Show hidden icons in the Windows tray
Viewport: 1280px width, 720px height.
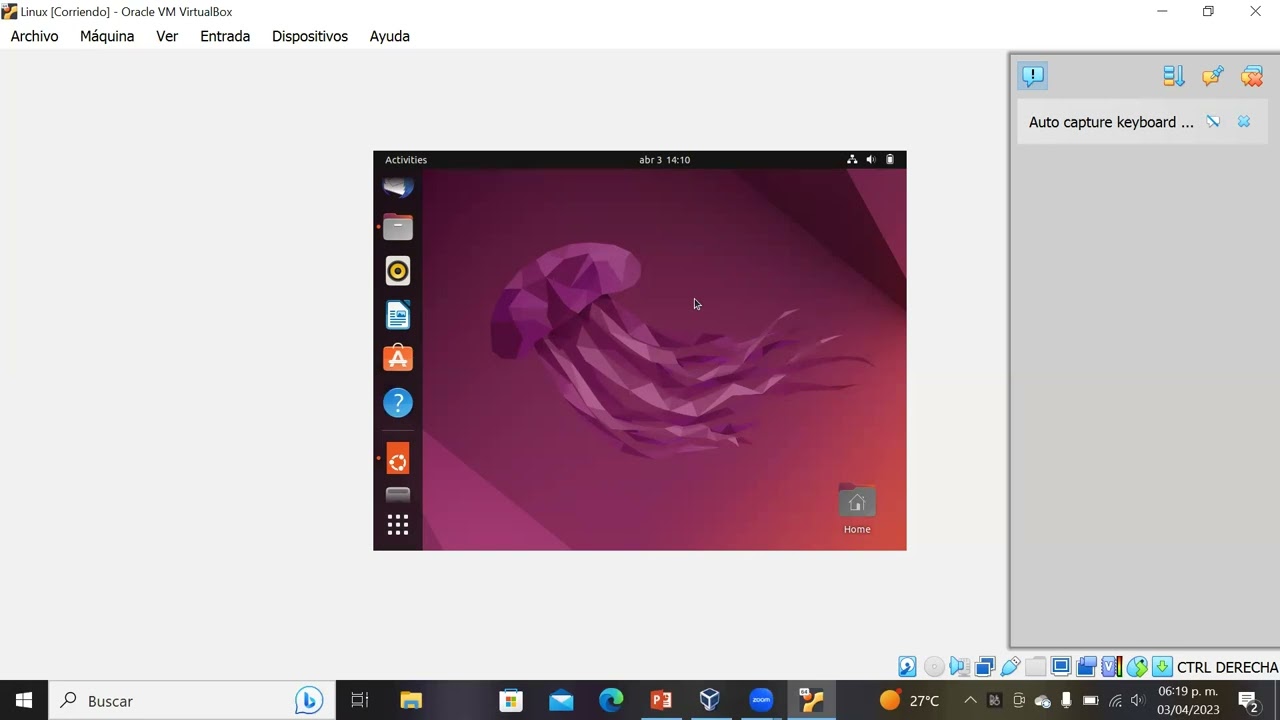click(x=970, y=701)
